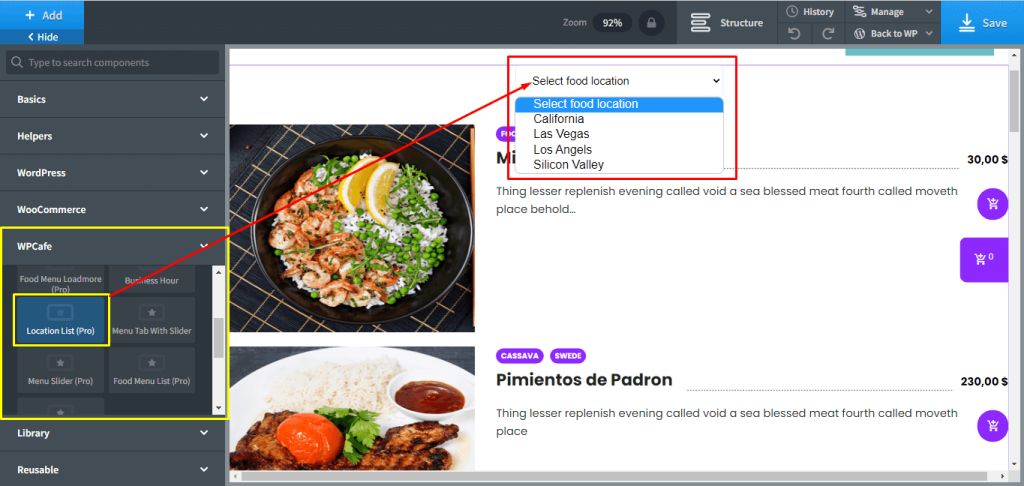This screenshot has width=1024, height=486.
Task: Click the undo arrow icon
Action: [x=794, y=33]
